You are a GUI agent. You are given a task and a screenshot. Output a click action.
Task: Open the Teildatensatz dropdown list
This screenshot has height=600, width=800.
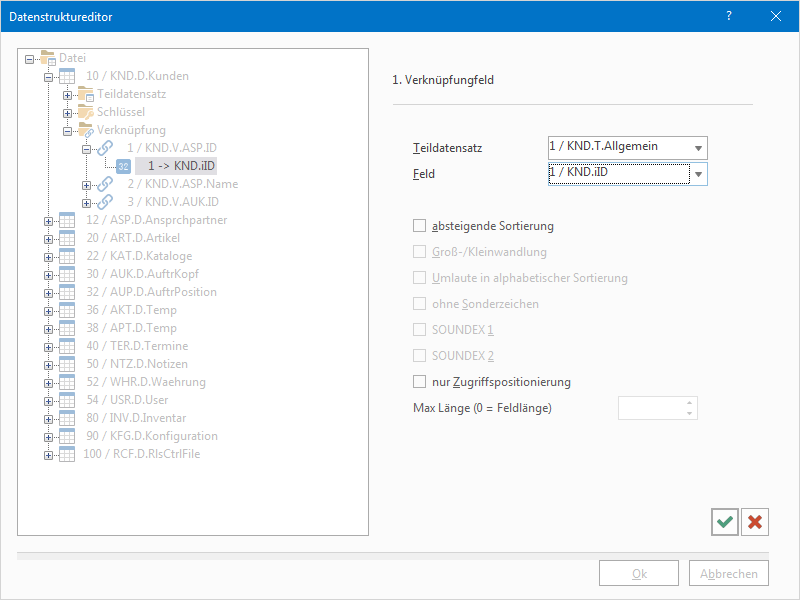pos(699,148)
